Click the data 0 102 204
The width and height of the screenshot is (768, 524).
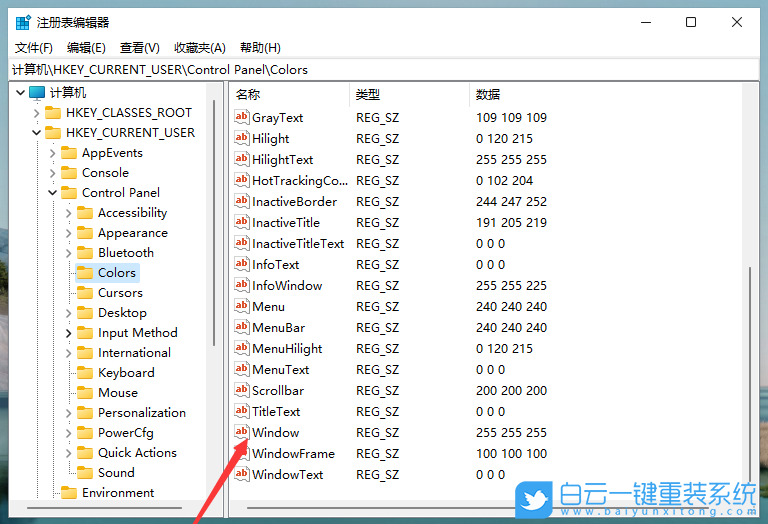click(504, 180)
